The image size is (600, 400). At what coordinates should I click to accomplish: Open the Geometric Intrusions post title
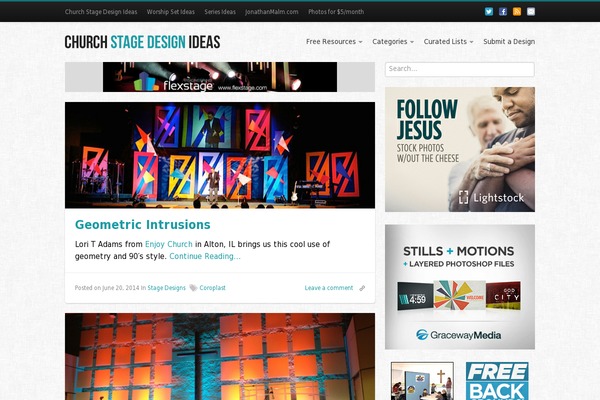tap(143, 224)
